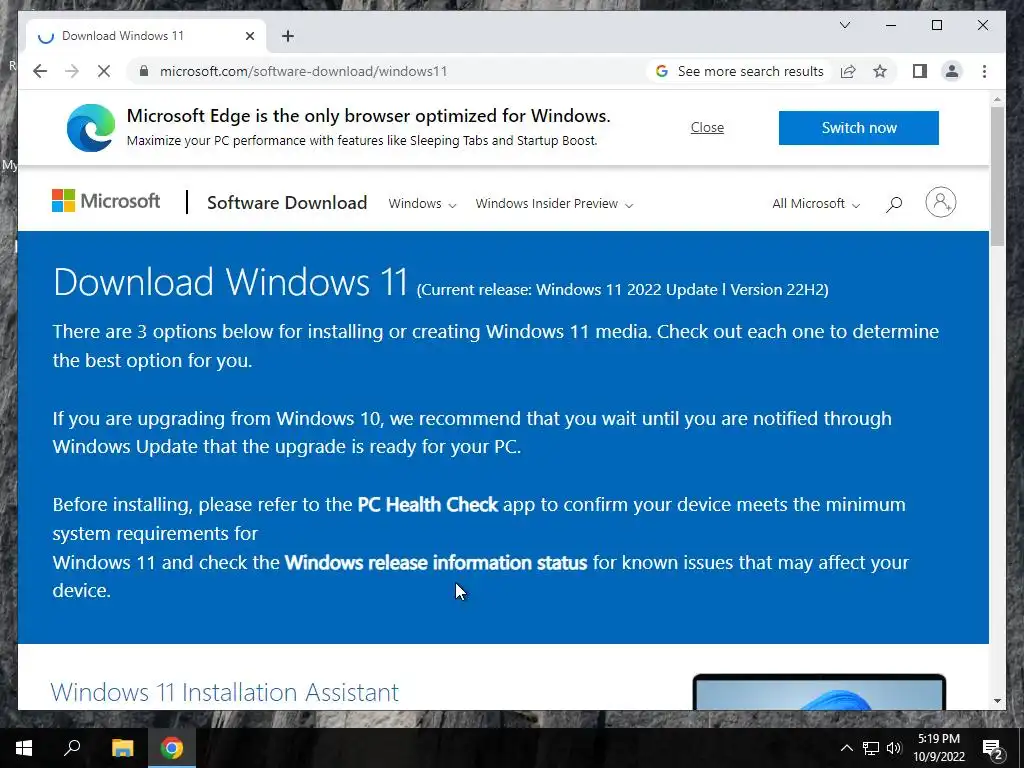The width and height of the screenshot is (1024, 768).
Task: Open the taskbar search
Action: click(72, 748)
